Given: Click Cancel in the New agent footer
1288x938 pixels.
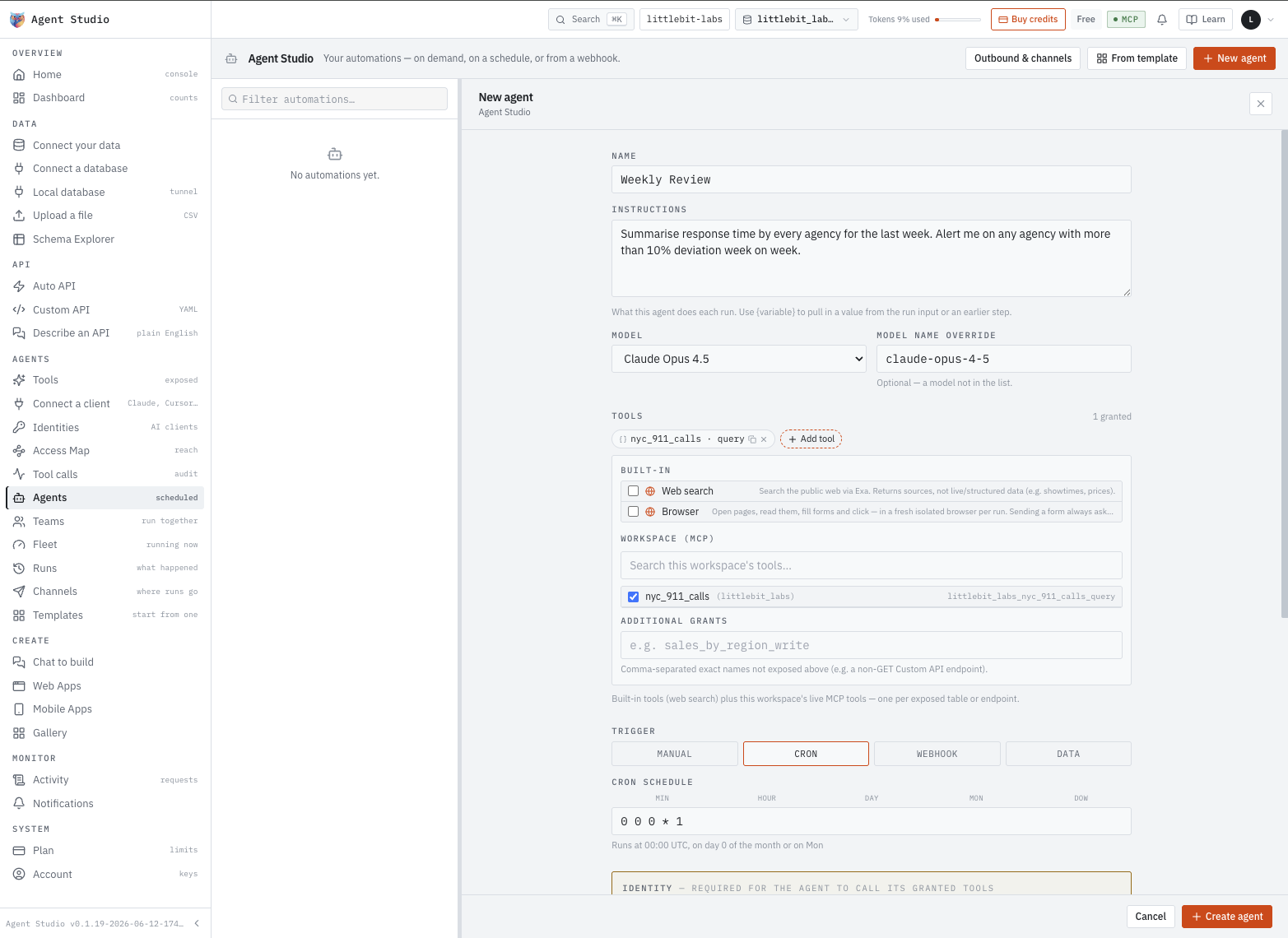Looking at the screenshot, I should click(x=1151, y=917).
